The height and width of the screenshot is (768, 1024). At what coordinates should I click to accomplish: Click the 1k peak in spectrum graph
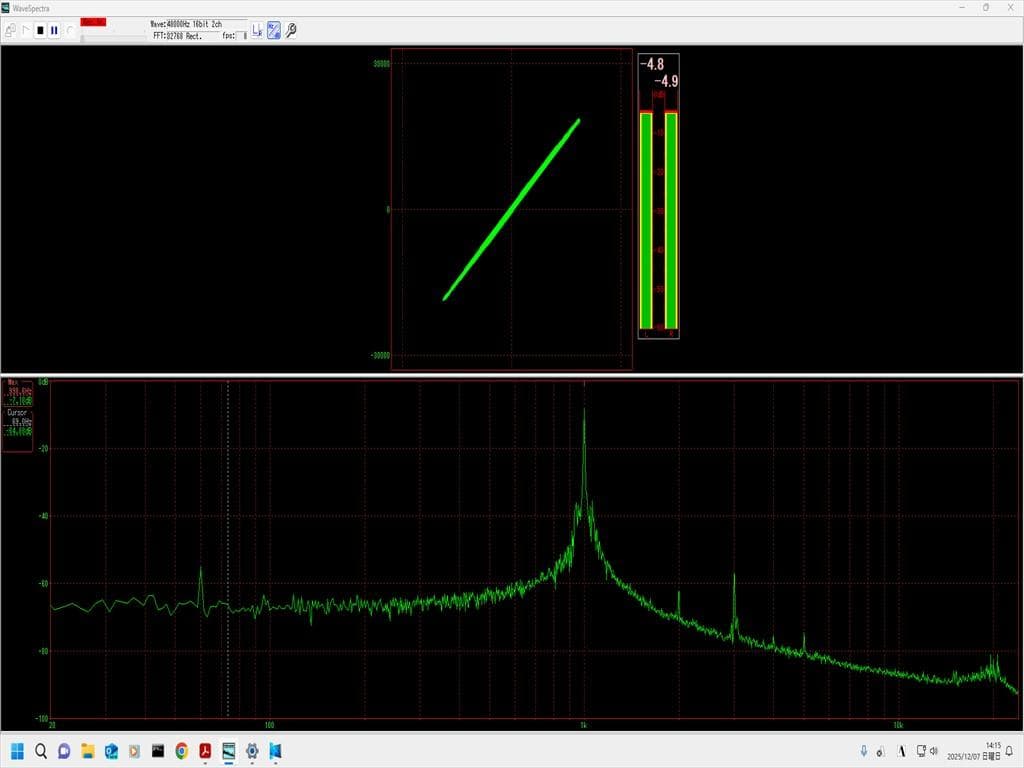(584, 420)
